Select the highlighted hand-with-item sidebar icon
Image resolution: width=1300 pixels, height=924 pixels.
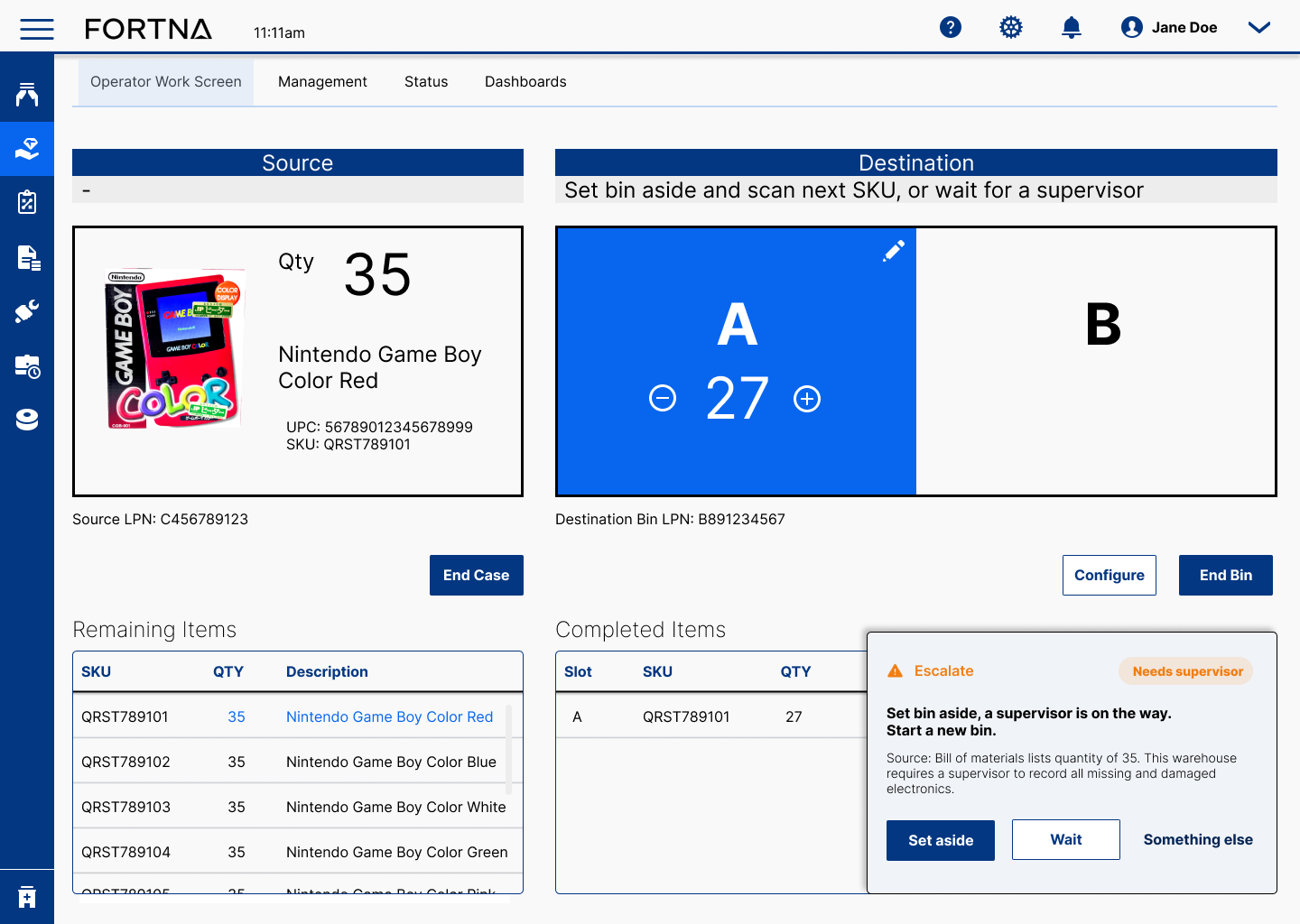27,149
